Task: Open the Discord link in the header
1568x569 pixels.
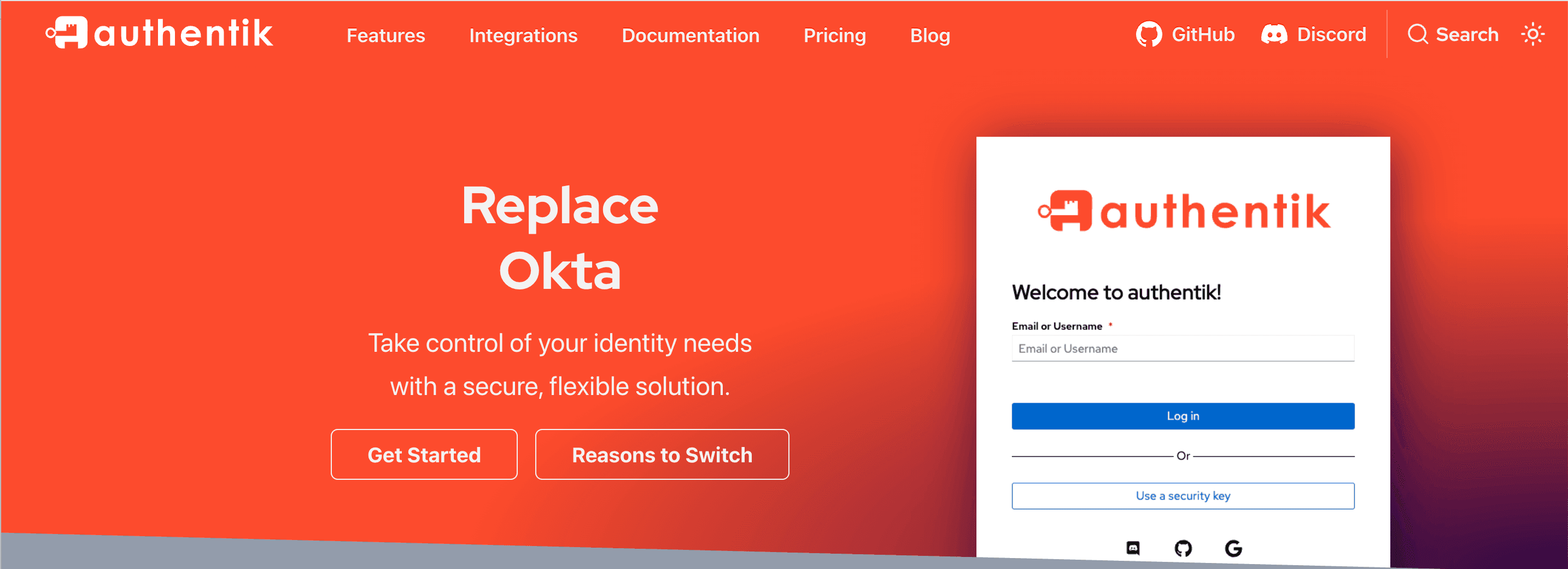Action: pos(1314,34)
